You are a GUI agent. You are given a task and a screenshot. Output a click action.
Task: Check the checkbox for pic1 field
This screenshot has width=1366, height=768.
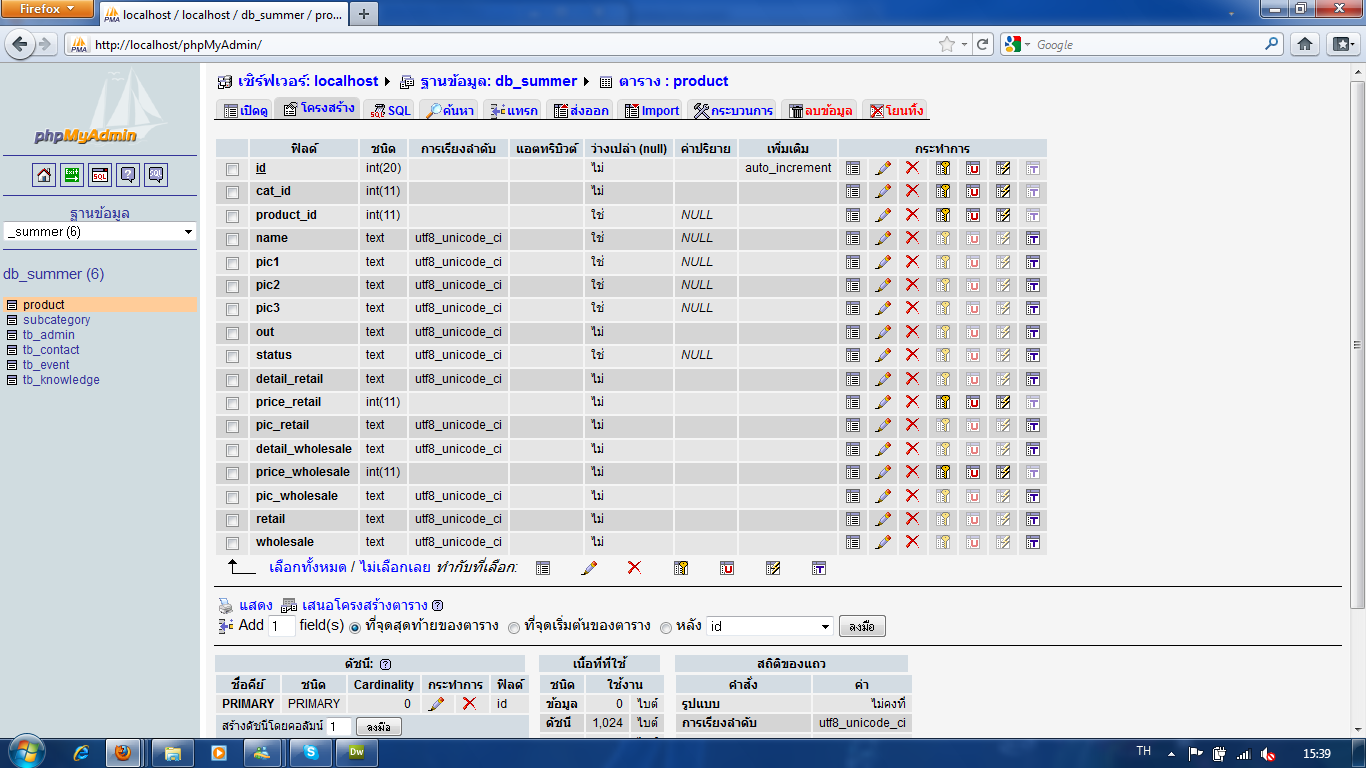point(233,263)
